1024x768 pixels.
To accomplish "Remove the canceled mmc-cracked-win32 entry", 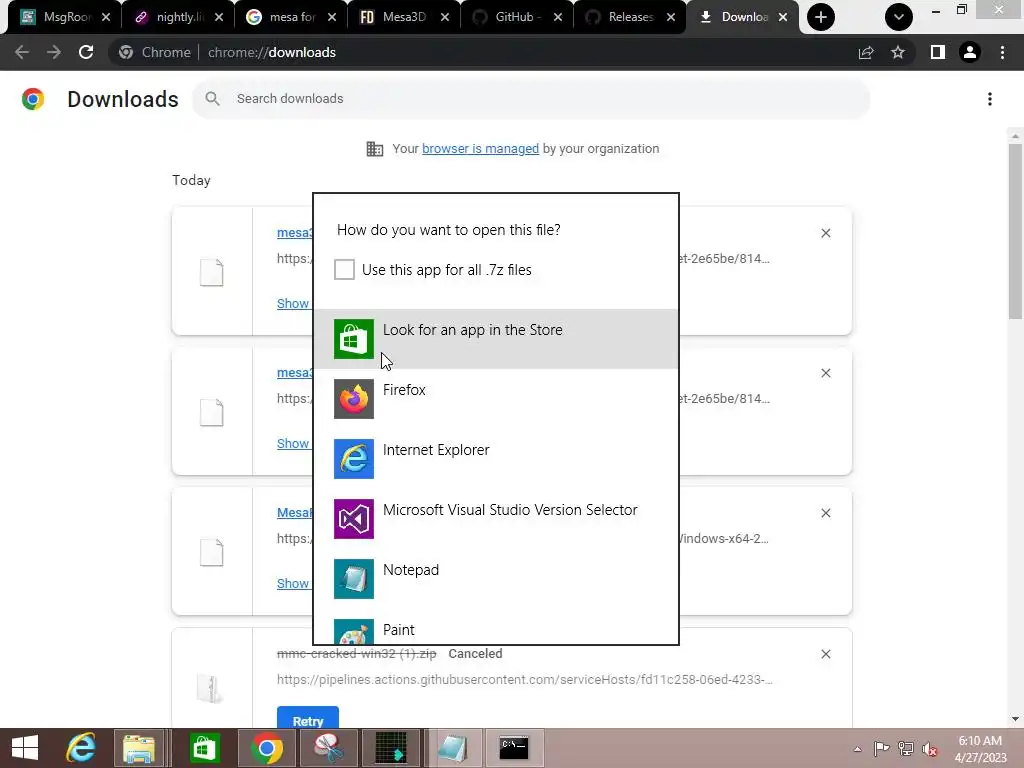I will coord(825,654).
